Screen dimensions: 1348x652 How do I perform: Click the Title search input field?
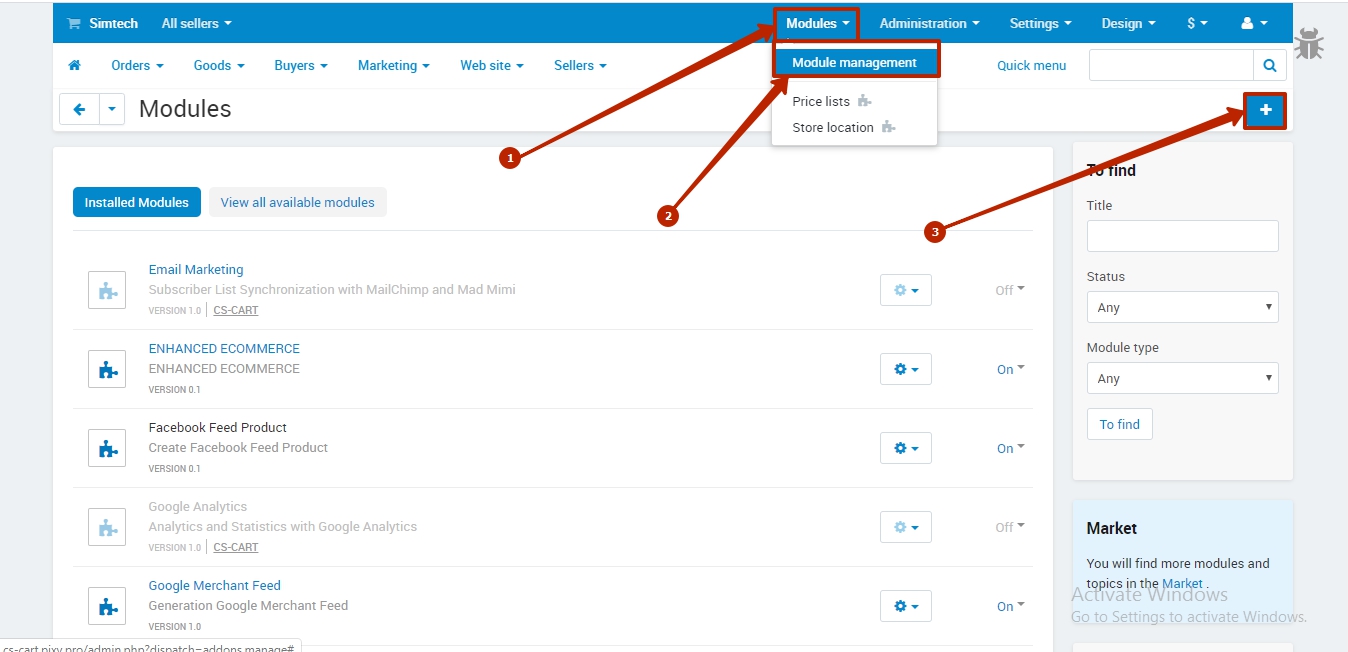(1182, 236)
